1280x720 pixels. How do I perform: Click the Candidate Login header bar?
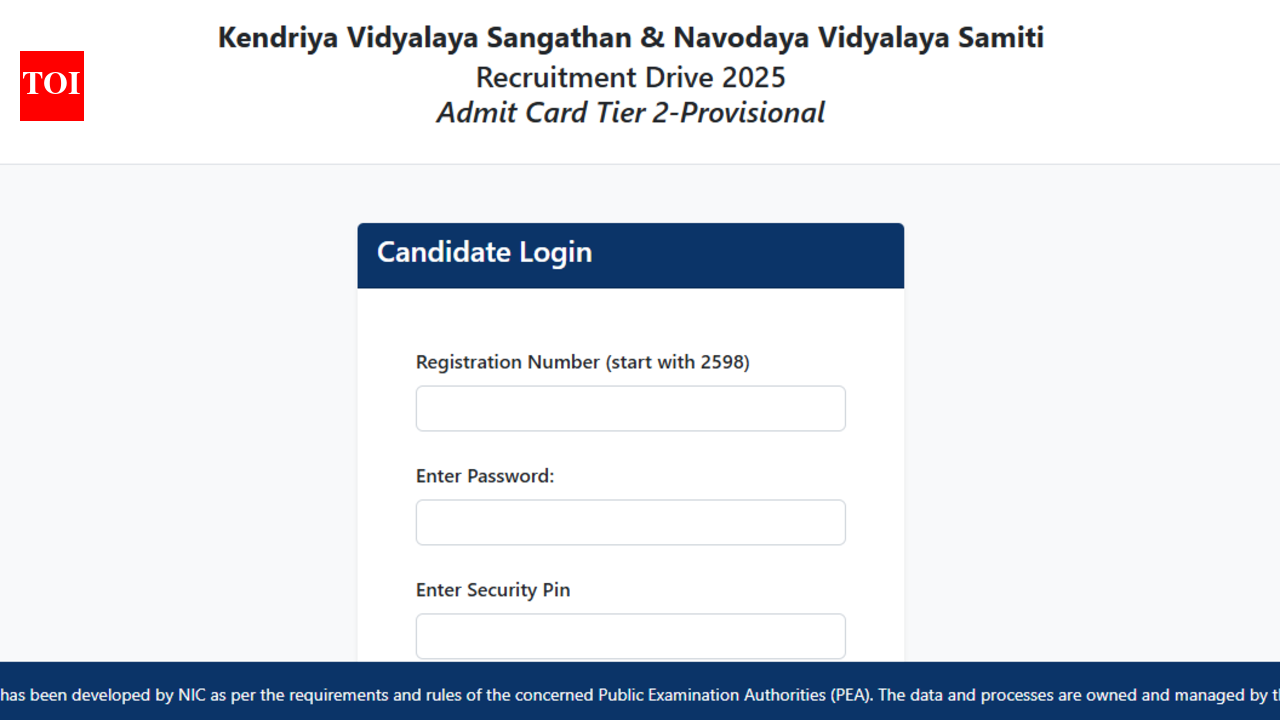pos(630,255)
